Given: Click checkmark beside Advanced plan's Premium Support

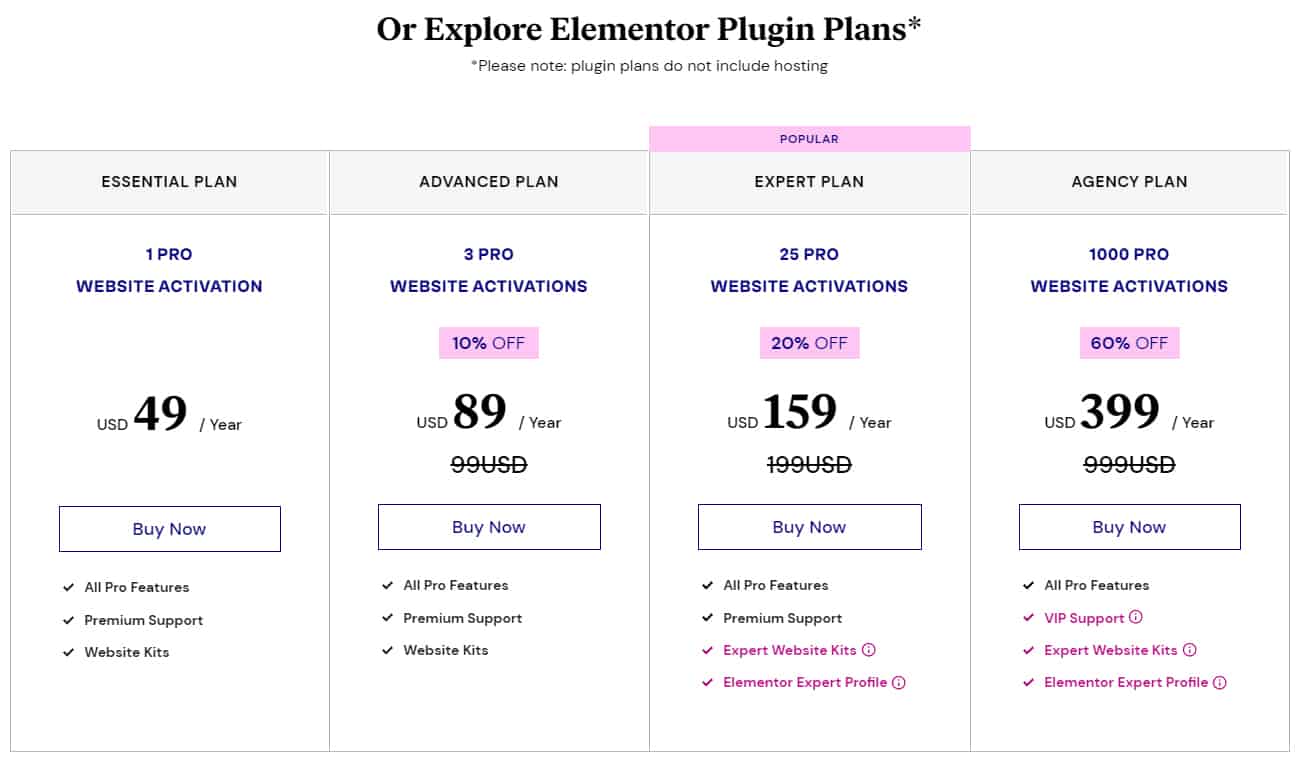Looking at the screenshot, I should pos(387,618).
